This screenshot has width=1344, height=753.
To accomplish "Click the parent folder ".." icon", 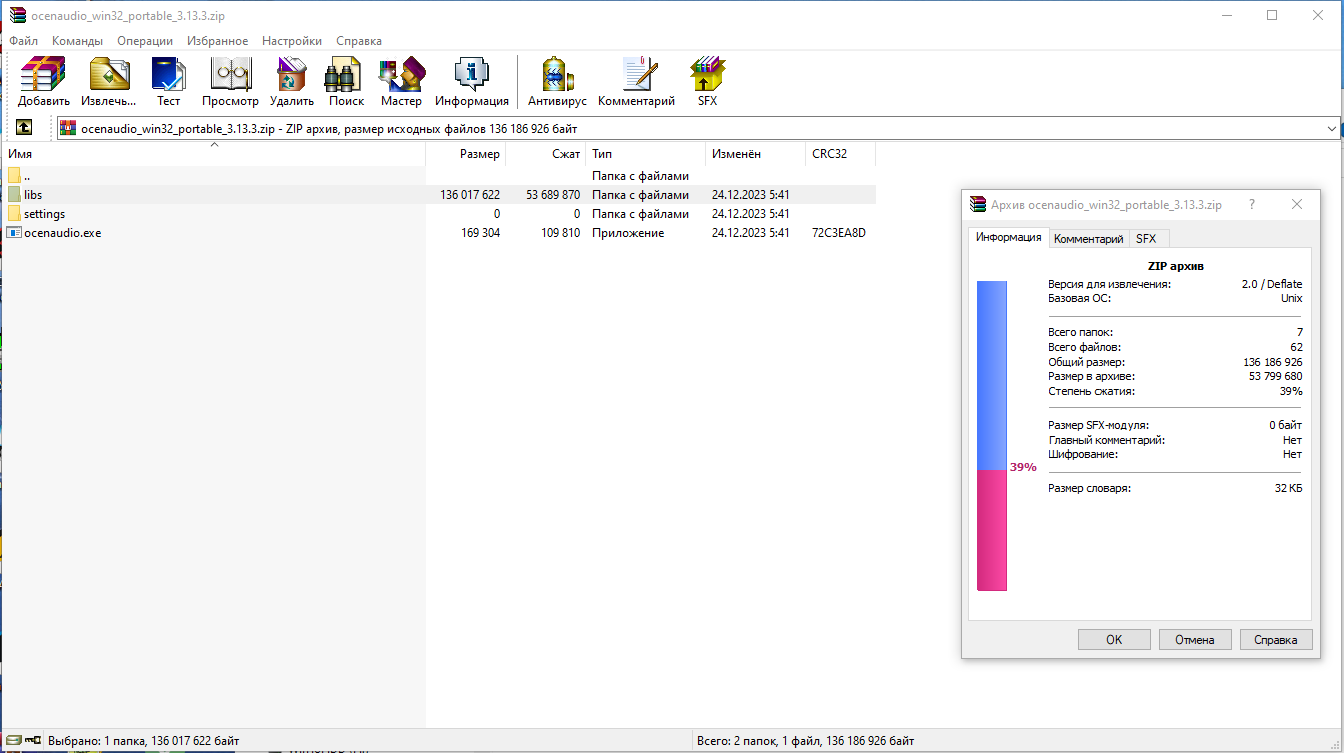I will [x=14, y=176].
